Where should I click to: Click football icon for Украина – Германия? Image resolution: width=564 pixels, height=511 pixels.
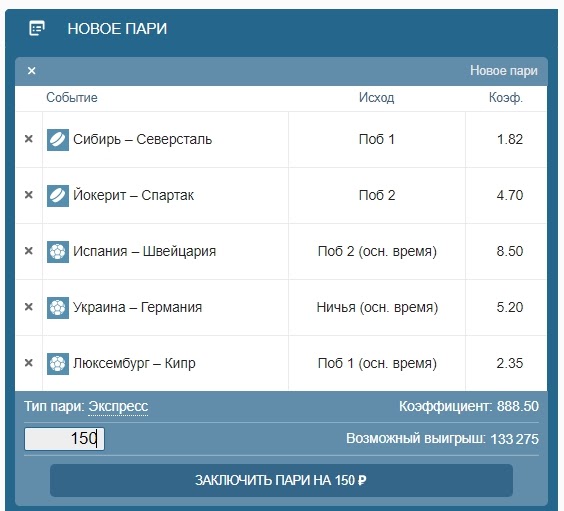[x=58, y=308]
